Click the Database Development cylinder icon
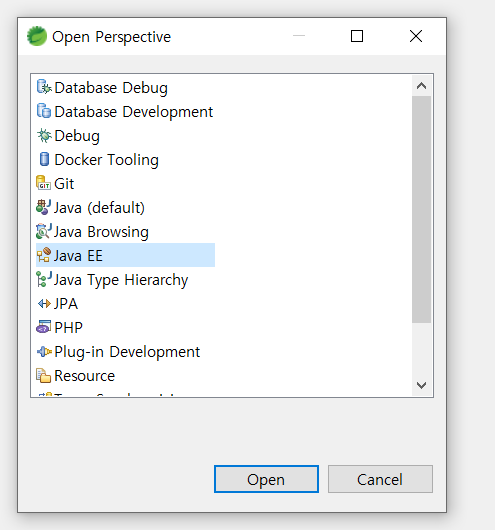 point(44,111)
